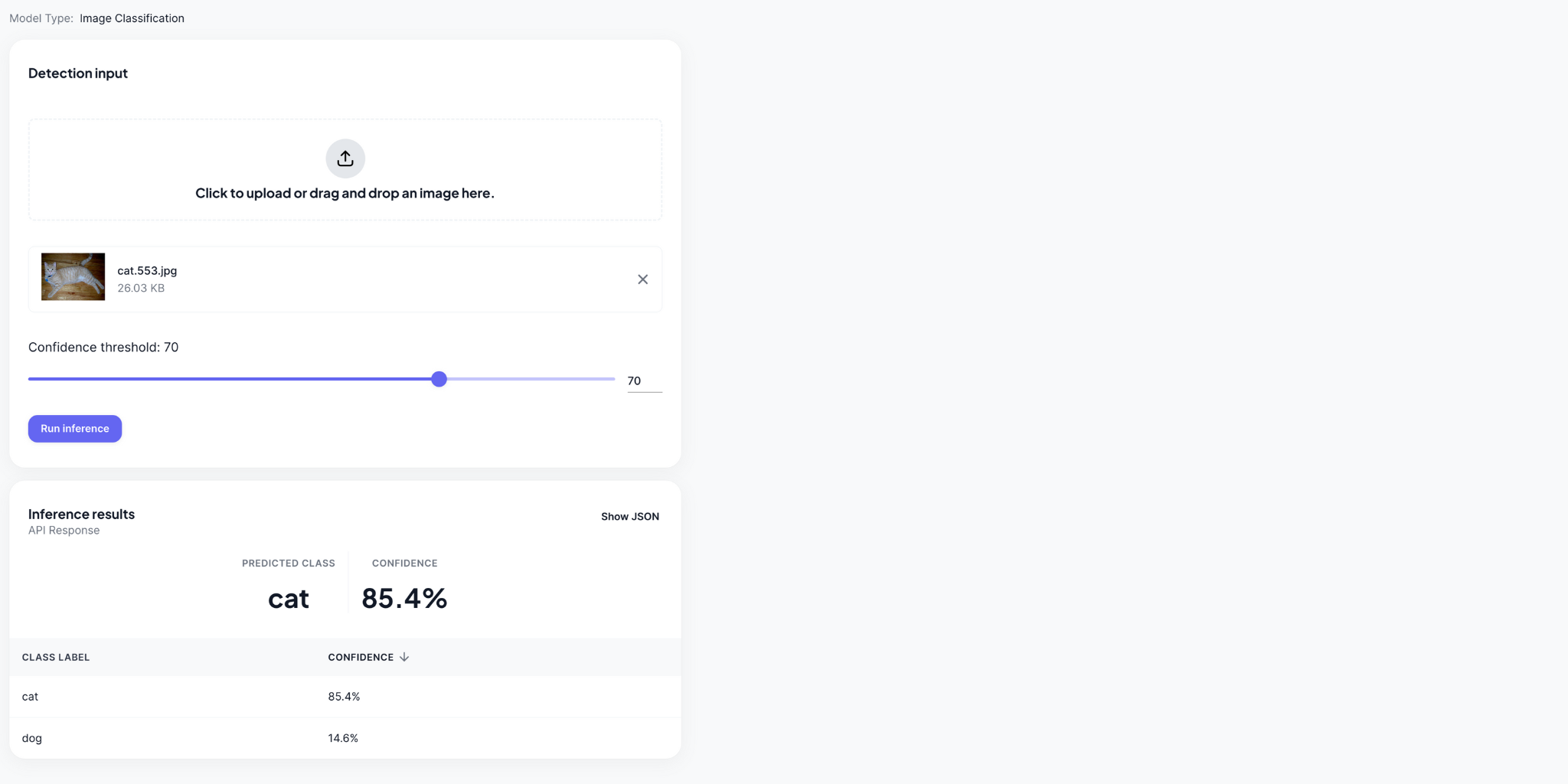
Task: Open the cat.553.jpg thumbnail preview
Action: pyautogui.click(x=73, y=276)
